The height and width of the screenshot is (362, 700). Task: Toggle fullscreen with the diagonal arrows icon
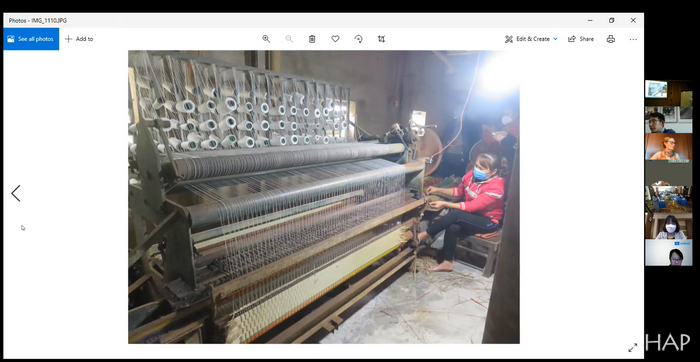click(633, 348)
